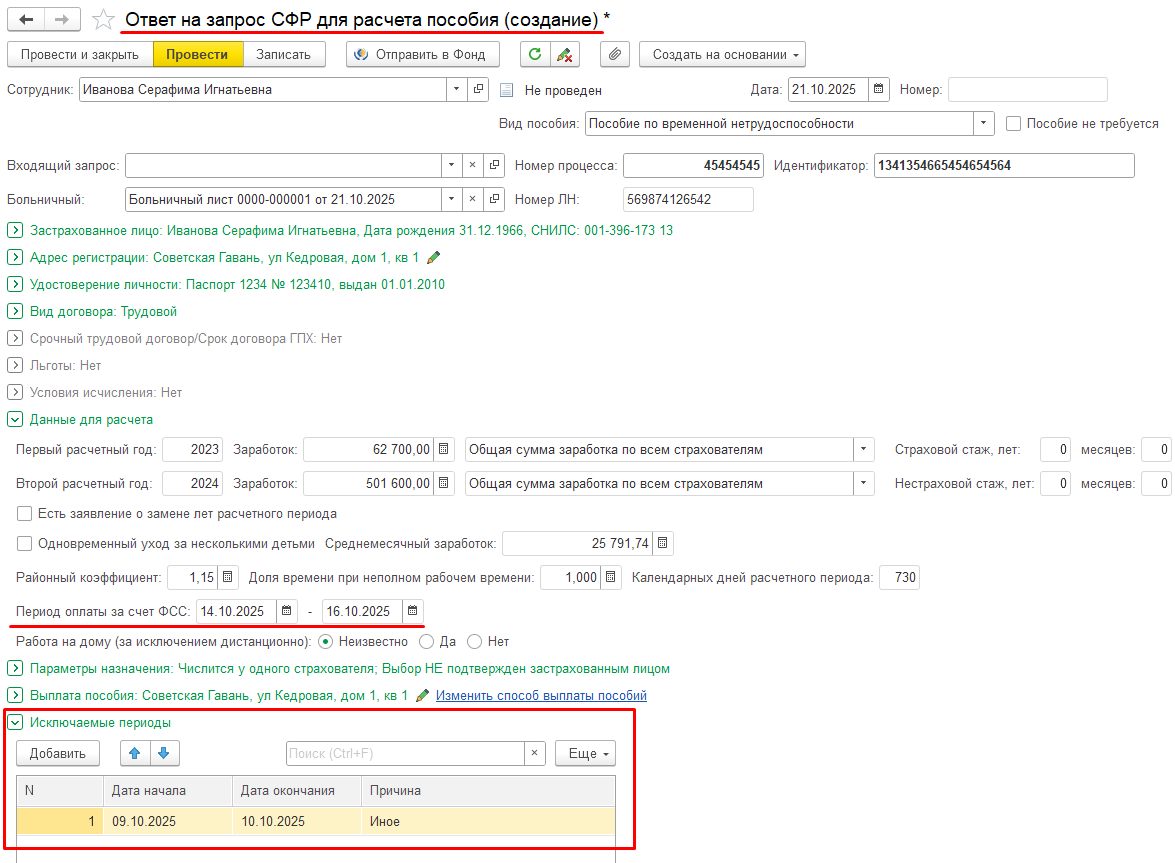Click the green refresh icon in toolbar
Screen dimensions: 1175x863
coord(535,55)
